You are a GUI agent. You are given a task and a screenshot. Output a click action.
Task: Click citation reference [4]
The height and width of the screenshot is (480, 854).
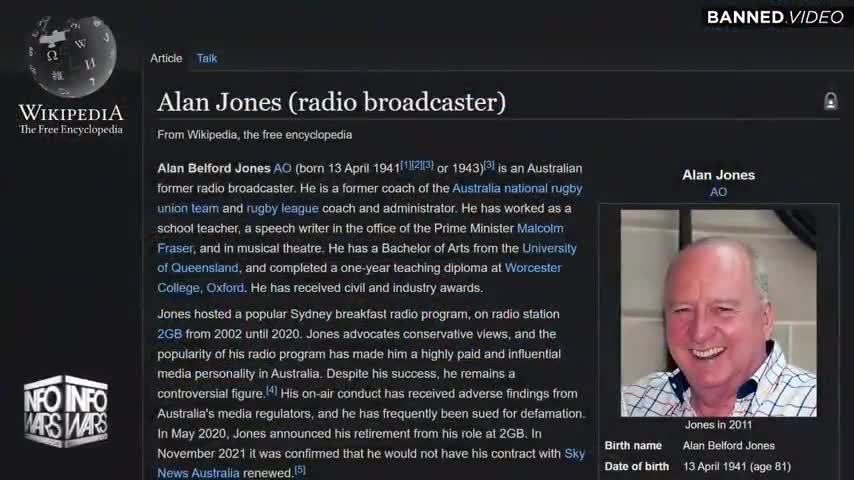pyautogui.click(x=271, y=390)
